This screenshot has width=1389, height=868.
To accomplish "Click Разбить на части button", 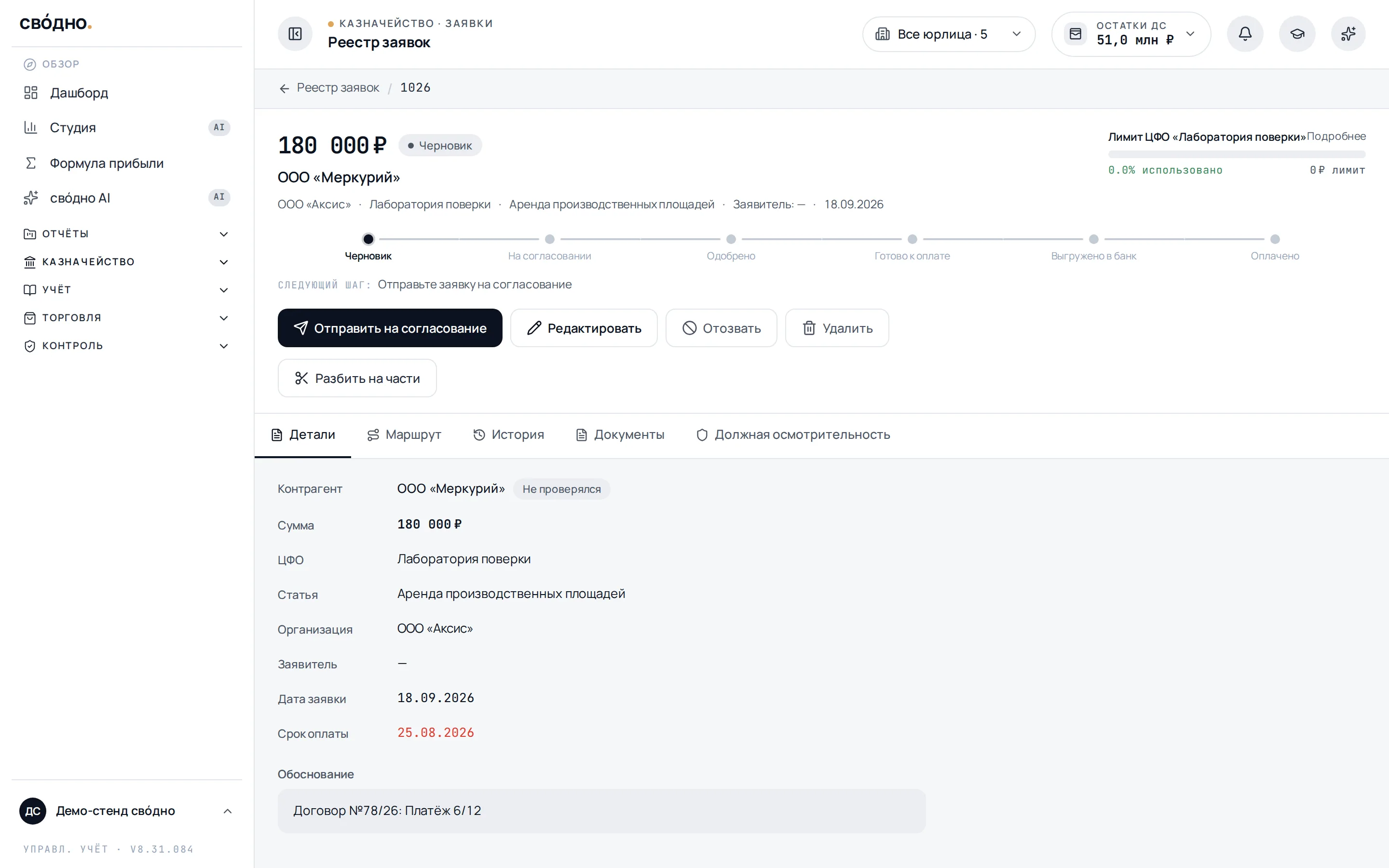I will (357, 379).
